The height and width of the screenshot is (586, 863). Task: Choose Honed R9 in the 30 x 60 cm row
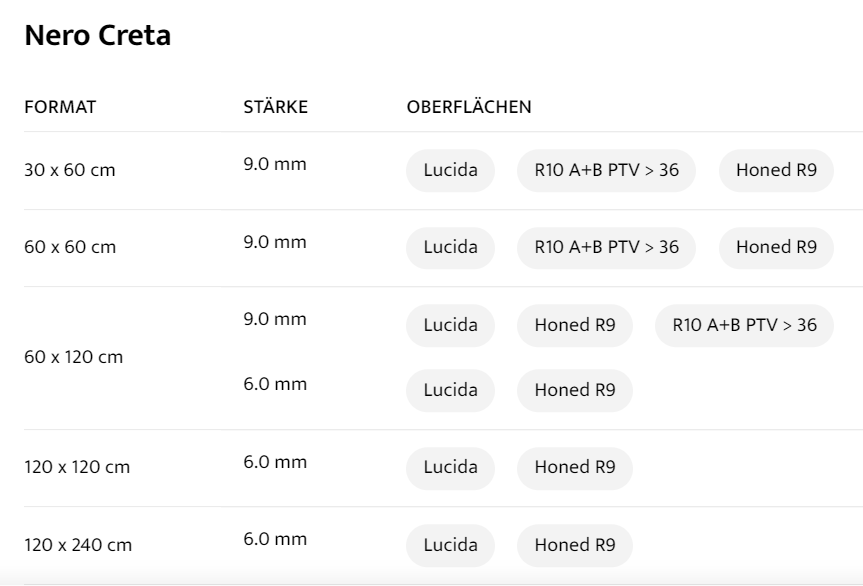click(776, 170)
